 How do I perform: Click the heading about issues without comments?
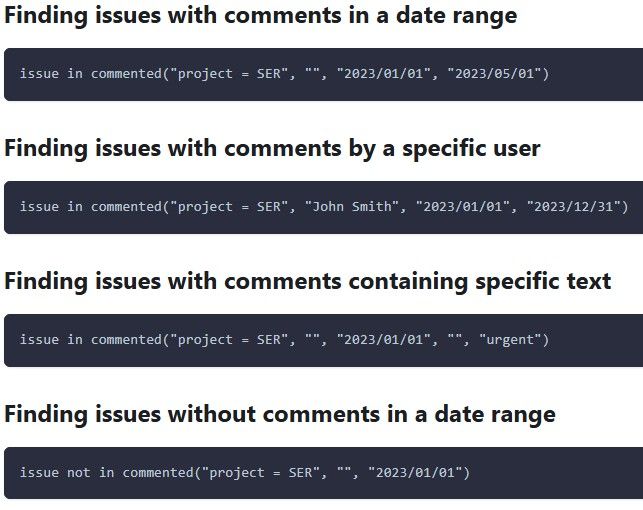(x=280, y=414)
